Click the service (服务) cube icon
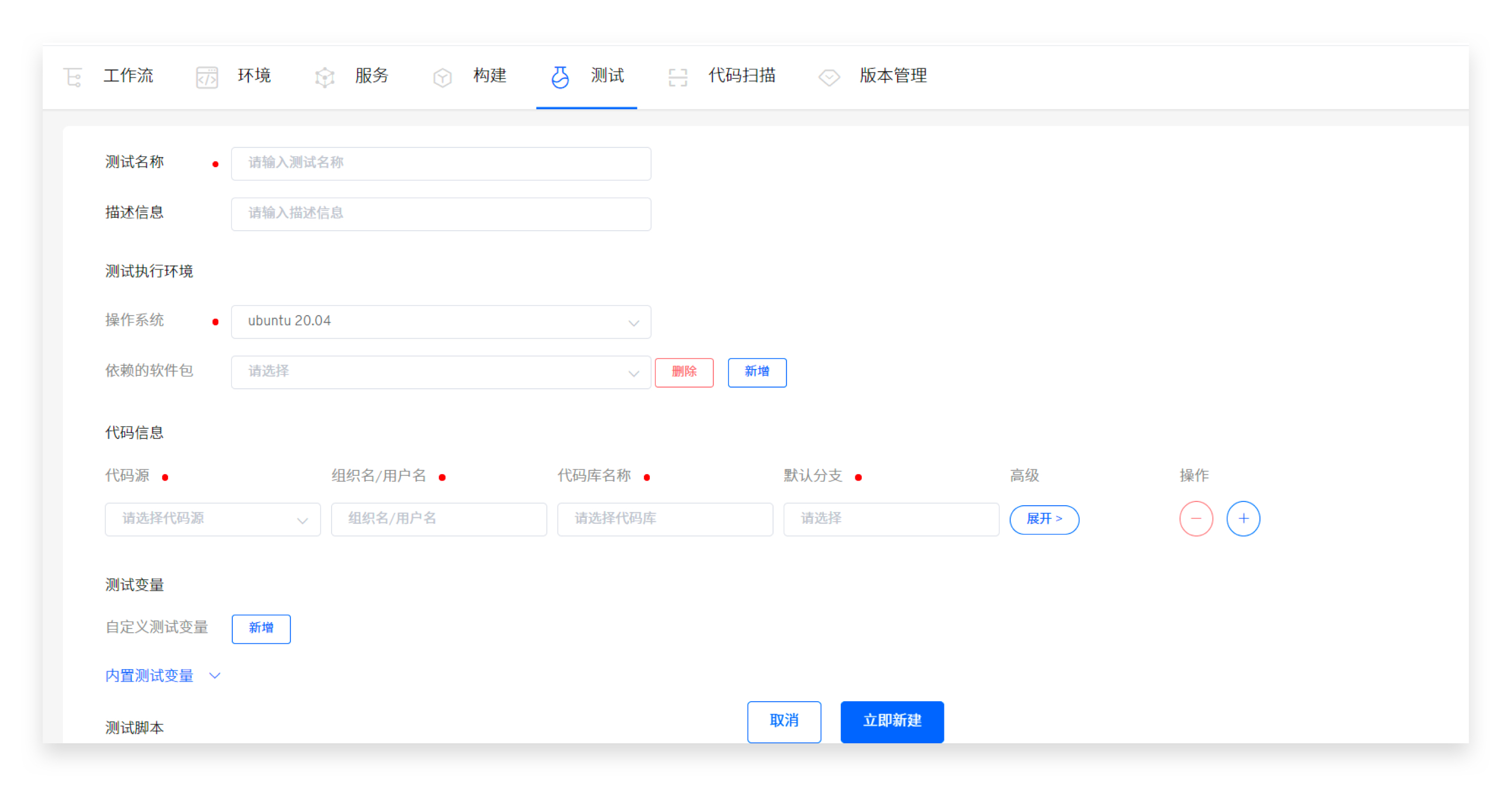This screenshot has width=1512, height=786. [x=325, y=77]
